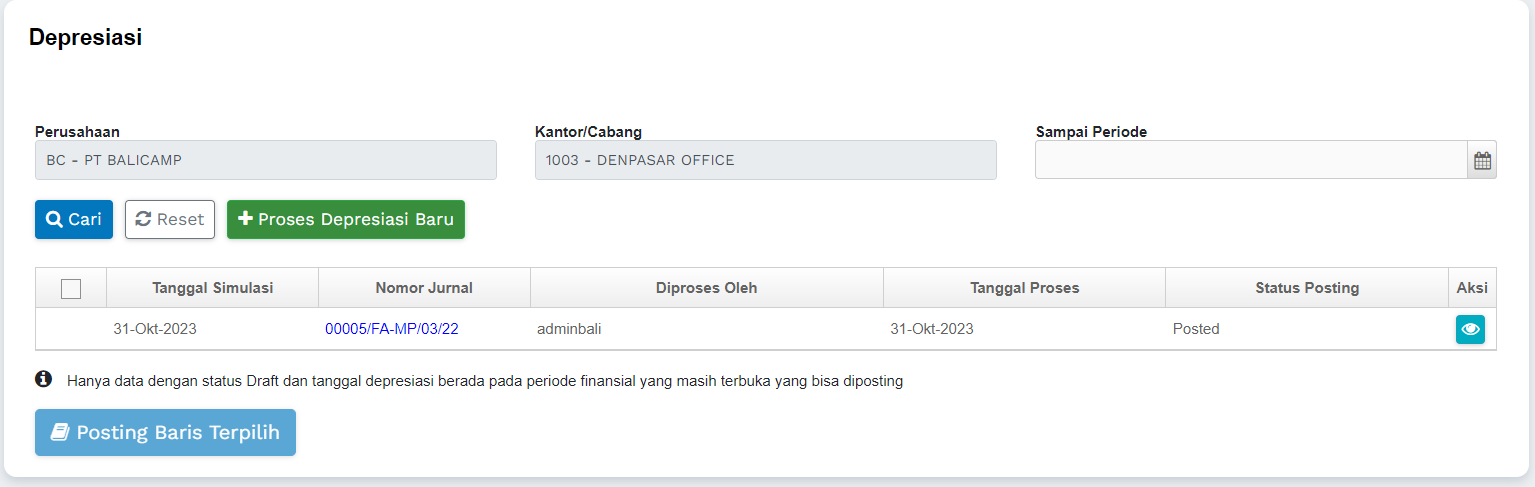Click the Posted status cell in the row
Screen dimensions: 1535x487
pyautogui.click(x=1196, y=329)
